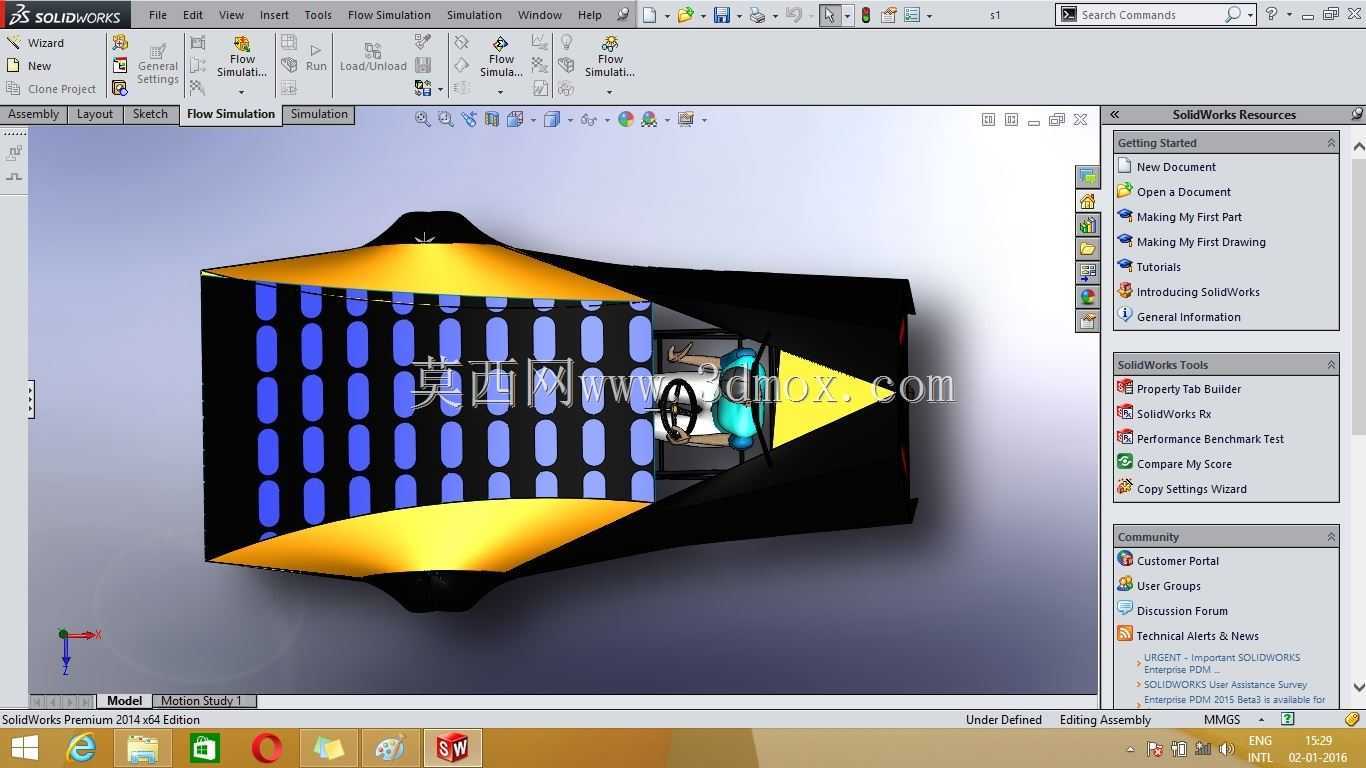Click the Open a Document link
1366x768 pixels.
1184,192
